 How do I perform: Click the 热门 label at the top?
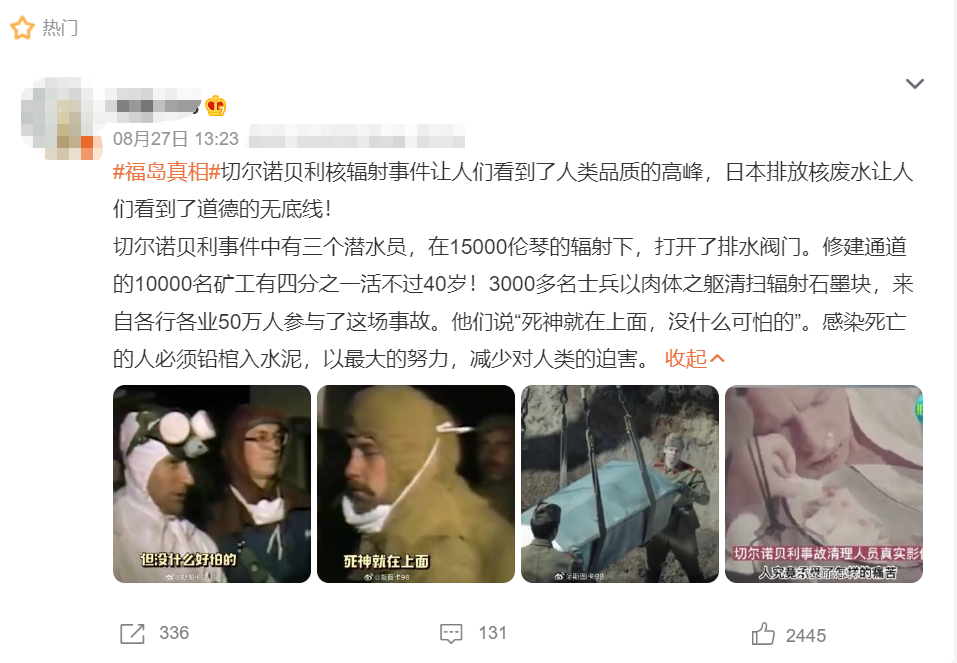point(60,28)
